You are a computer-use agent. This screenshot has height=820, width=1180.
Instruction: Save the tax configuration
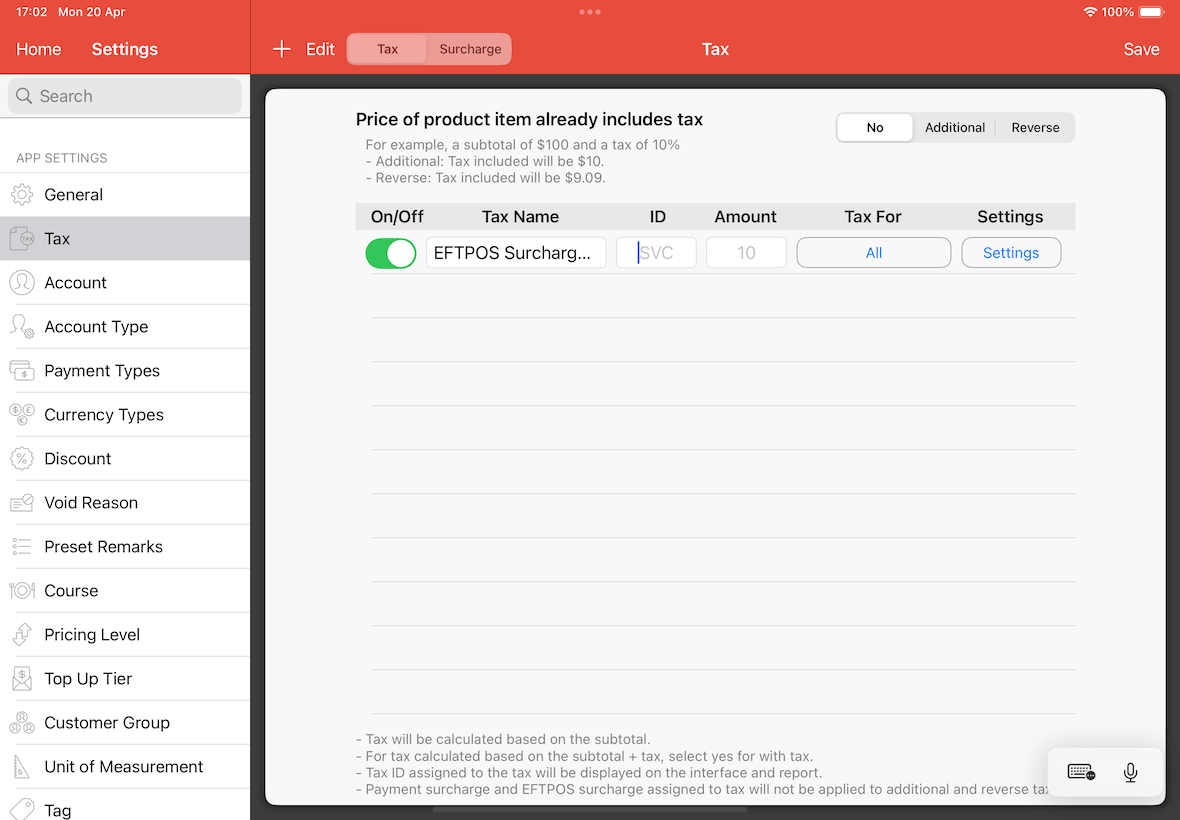[1141, 50]
